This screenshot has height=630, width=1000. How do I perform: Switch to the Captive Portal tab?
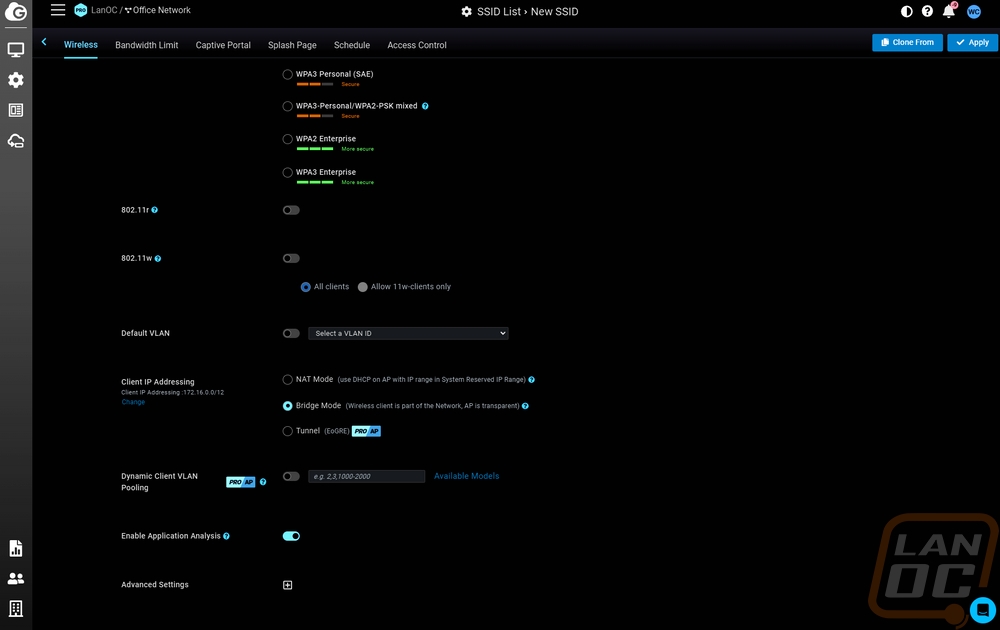point(223,45)
